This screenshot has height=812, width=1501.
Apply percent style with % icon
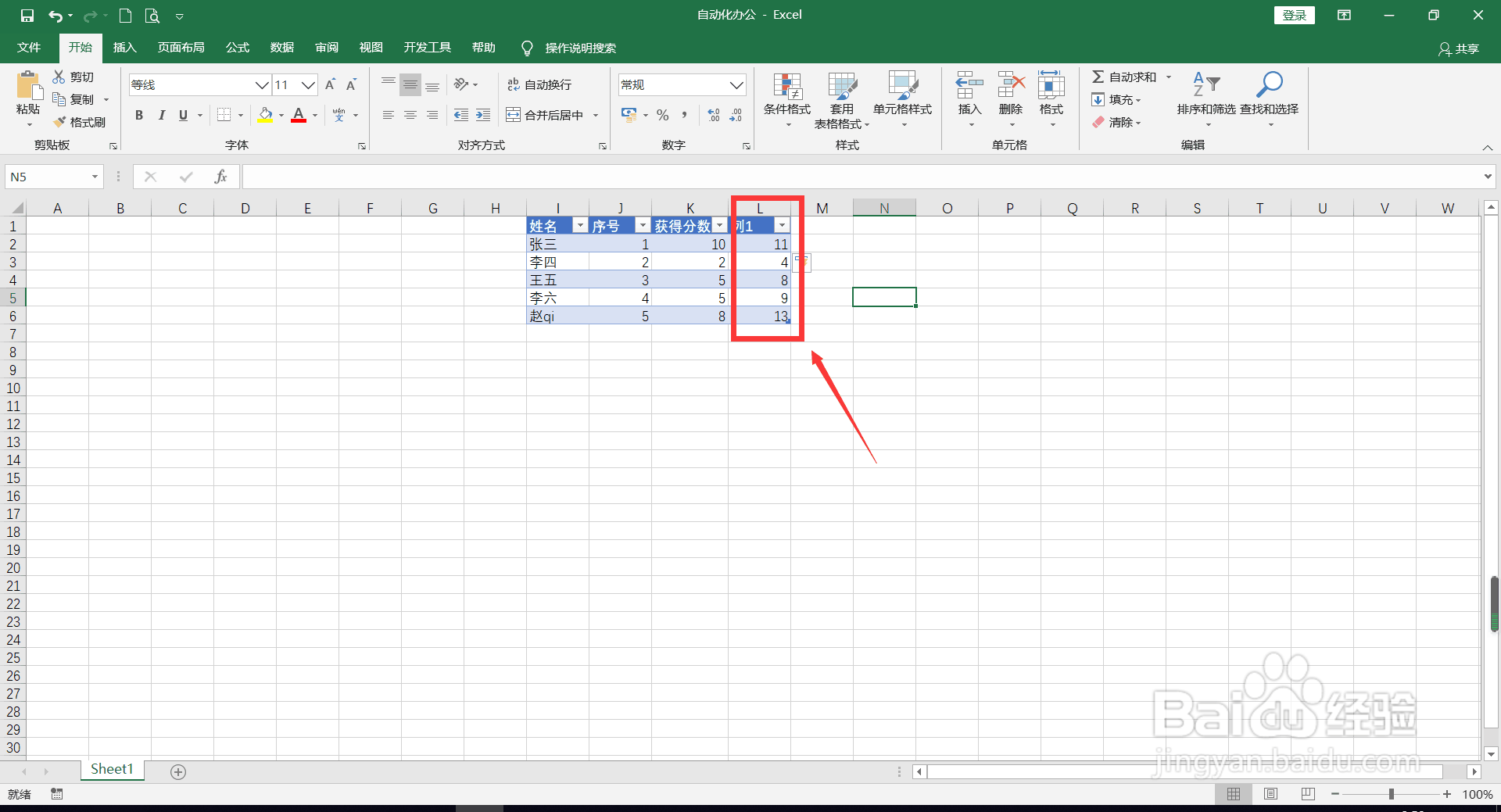[663, 115]
